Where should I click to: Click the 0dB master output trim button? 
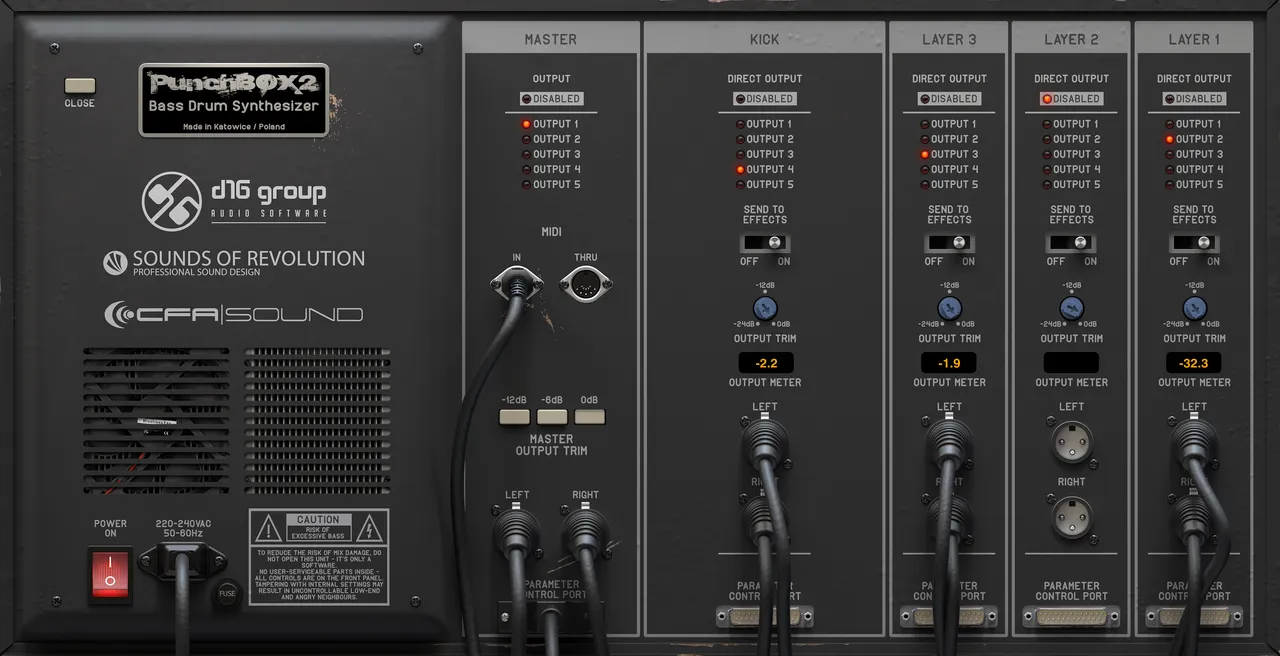tap(590, 417)
